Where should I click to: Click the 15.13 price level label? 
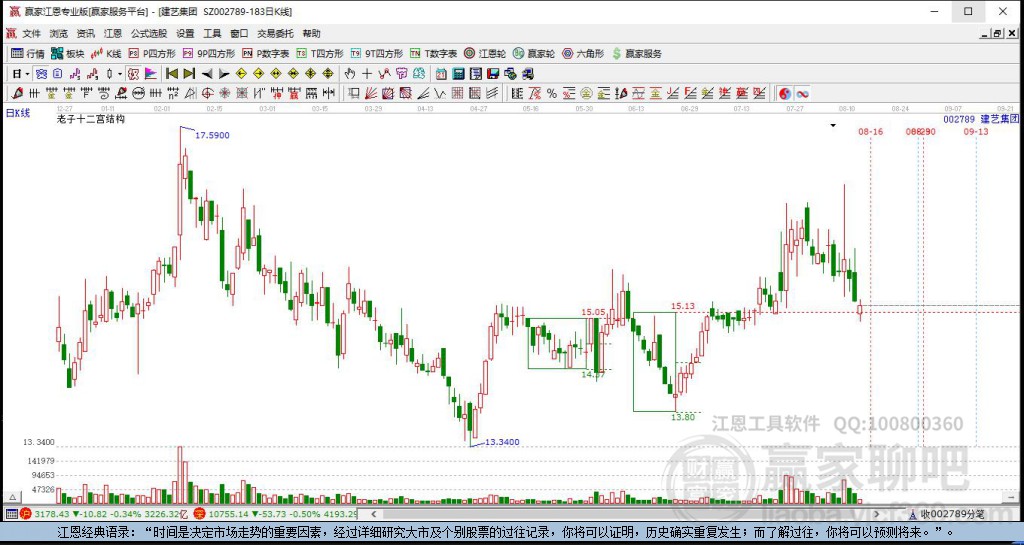(x=683, y=305)
